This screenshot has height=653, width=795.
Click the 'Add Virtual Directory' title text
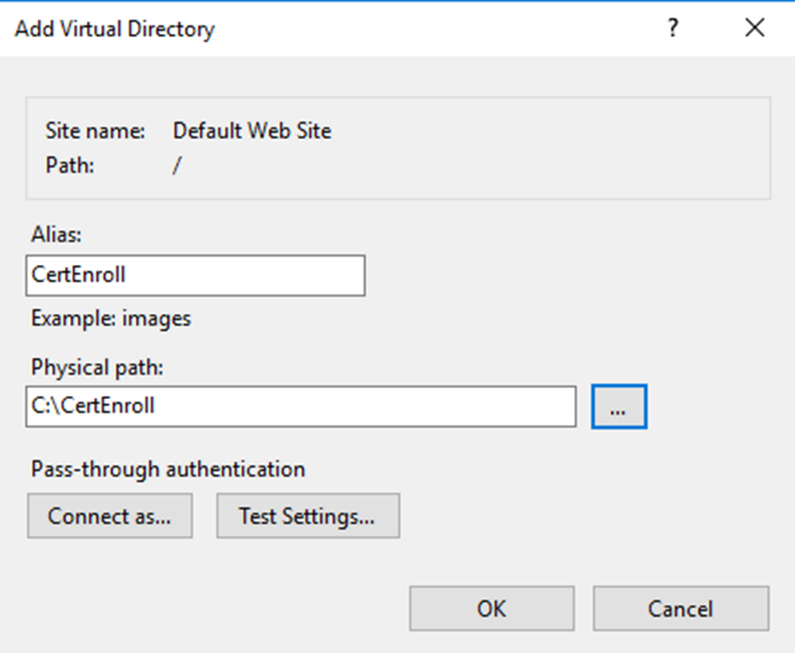click(x=114, y=29)
